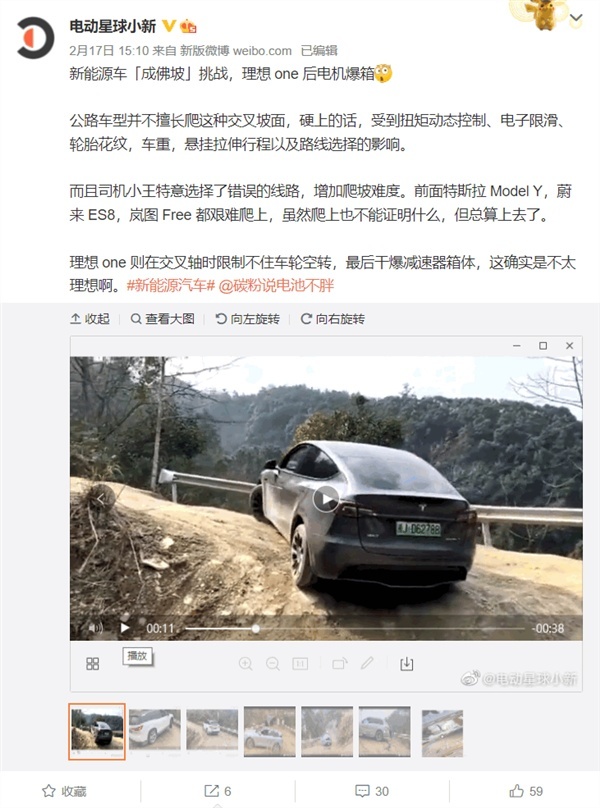The image size is (600, 808).
Task: Click the zoom in magnifier icon
Action: 246,664
